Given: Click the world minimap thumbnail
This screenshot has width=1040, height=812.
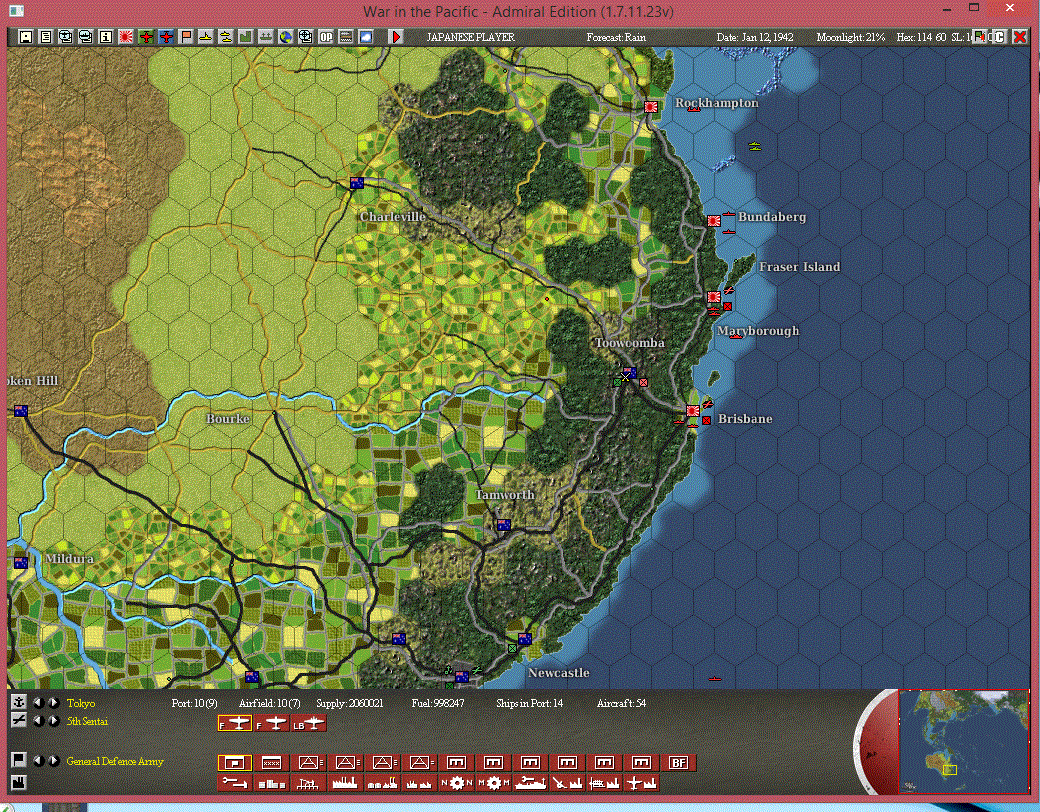Looking at the screenshot, I should click(964, 741).
